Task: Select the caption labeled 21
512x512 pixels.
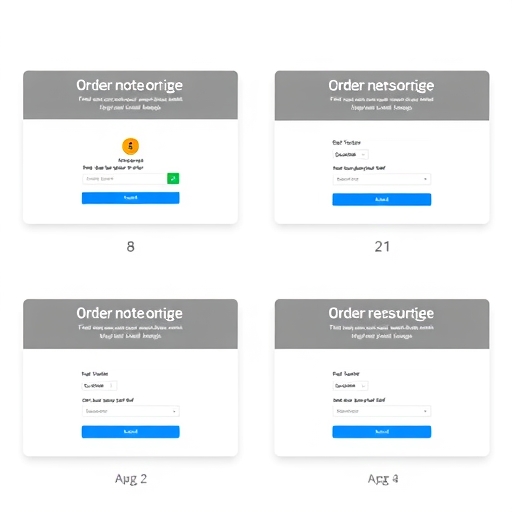Action: 382,247
